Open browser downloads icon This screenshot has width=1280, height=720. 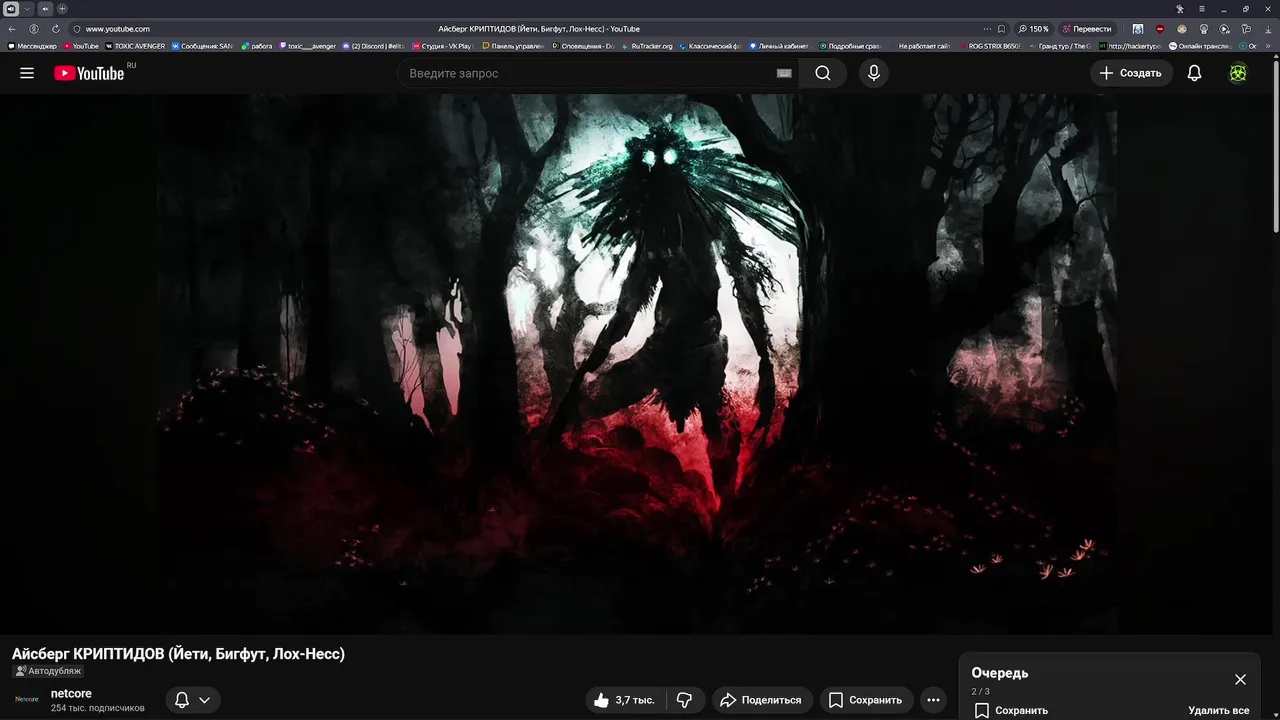(1268, 29)
